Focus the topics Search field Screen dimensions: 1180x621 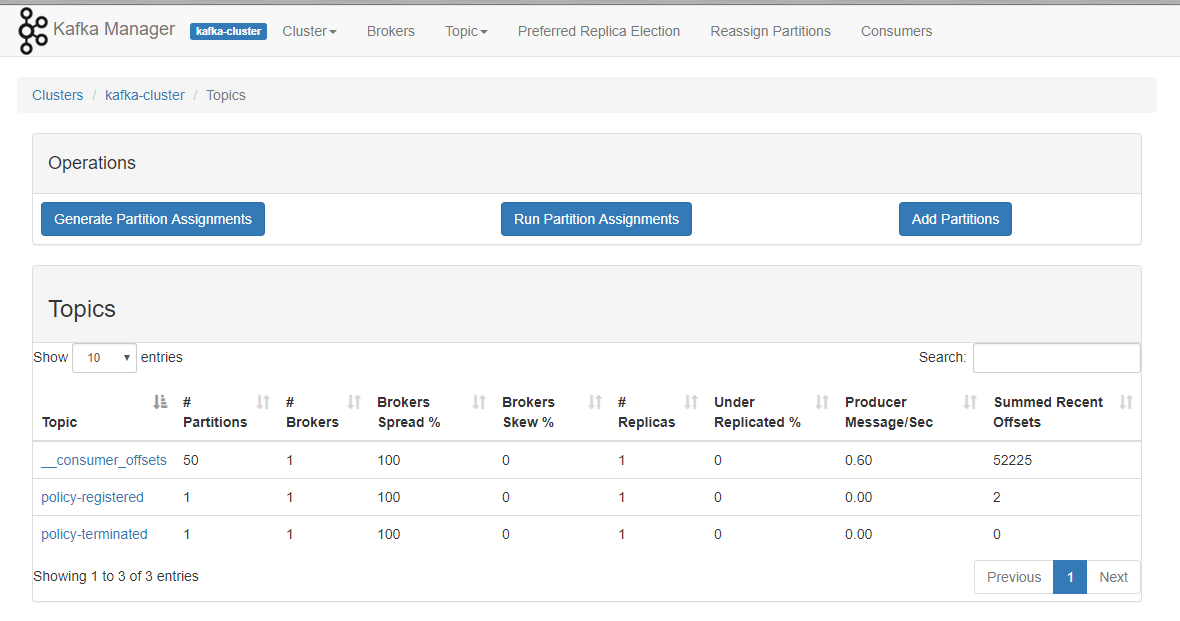click(1057, 358)
